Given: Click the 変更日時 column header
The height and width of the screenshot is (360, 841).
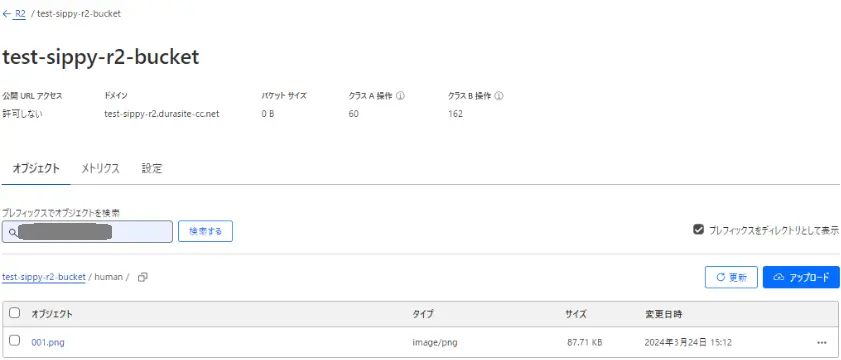Looking at the screenshot, I should coord(663,314).
